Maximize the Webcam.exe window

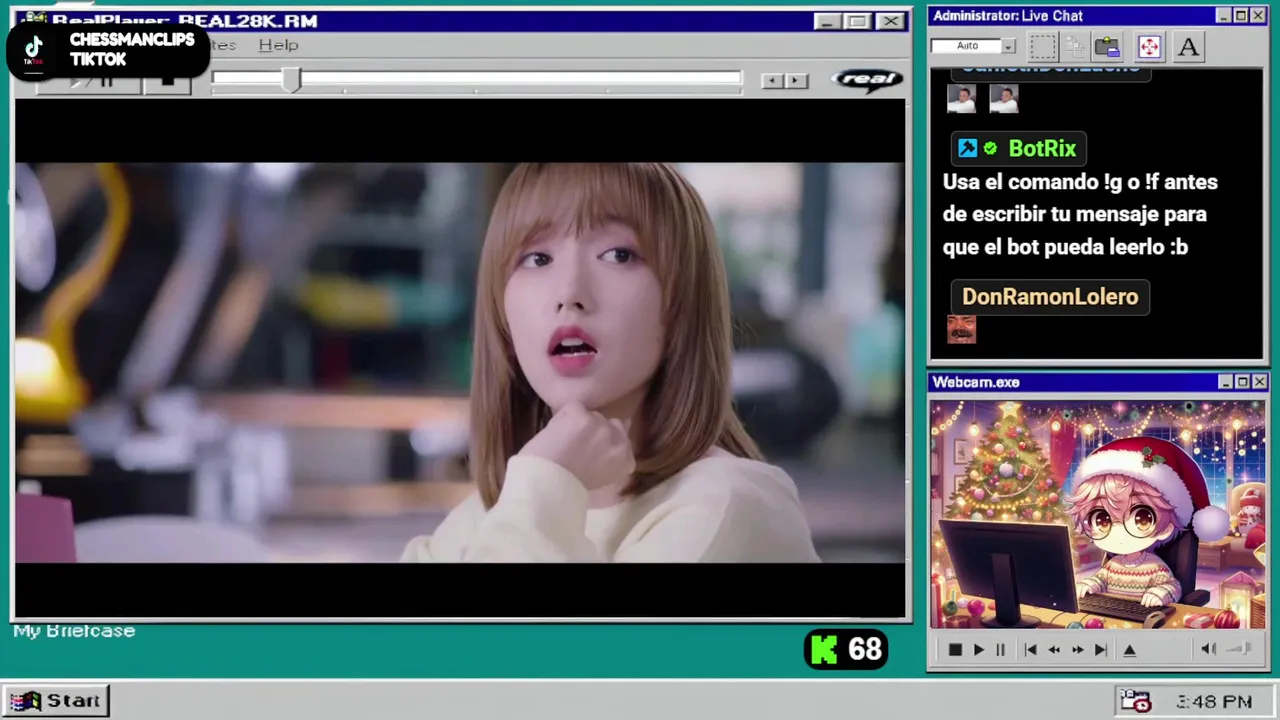pyautogui.click(x=1242, y=382)
